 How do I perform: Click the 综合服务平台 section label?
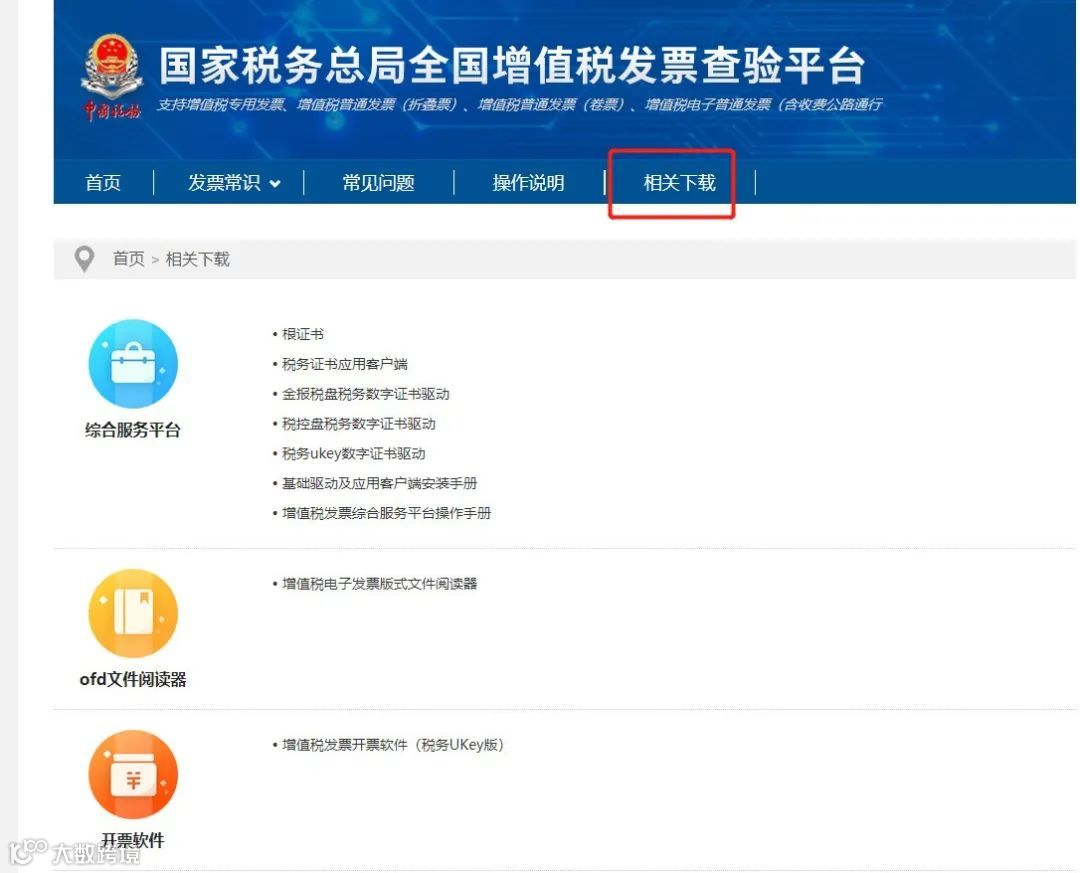click(x=133, y=430)
